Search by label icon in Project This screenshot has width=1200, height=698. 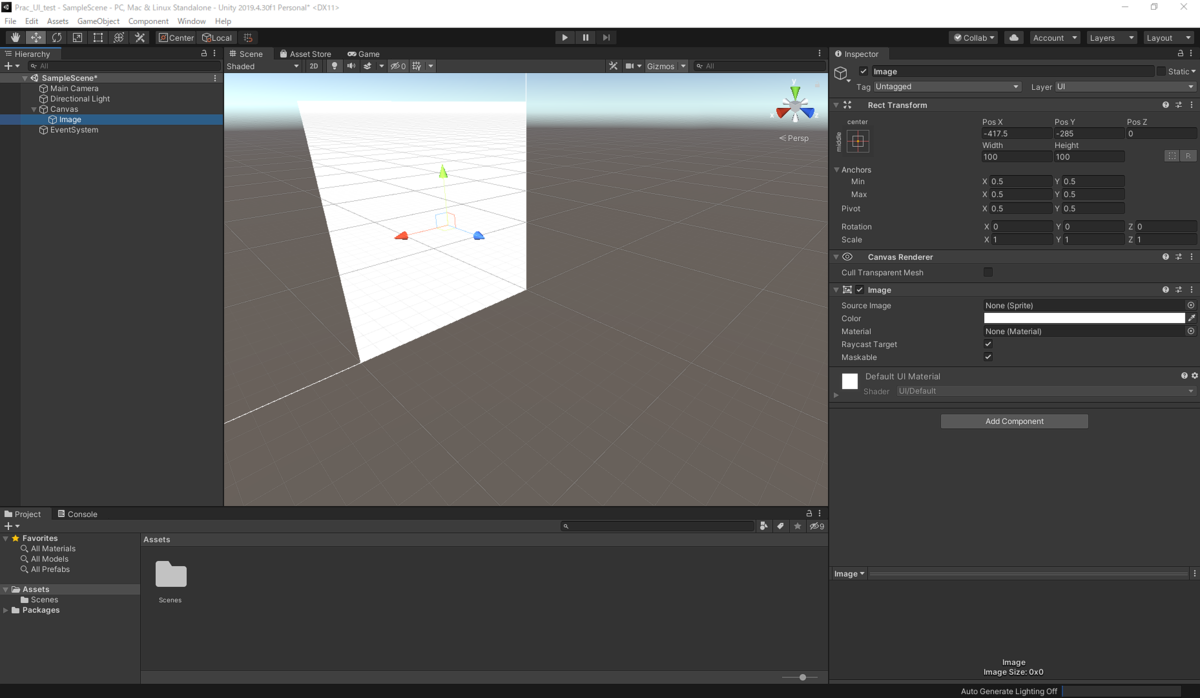click(x=781, y=526)
